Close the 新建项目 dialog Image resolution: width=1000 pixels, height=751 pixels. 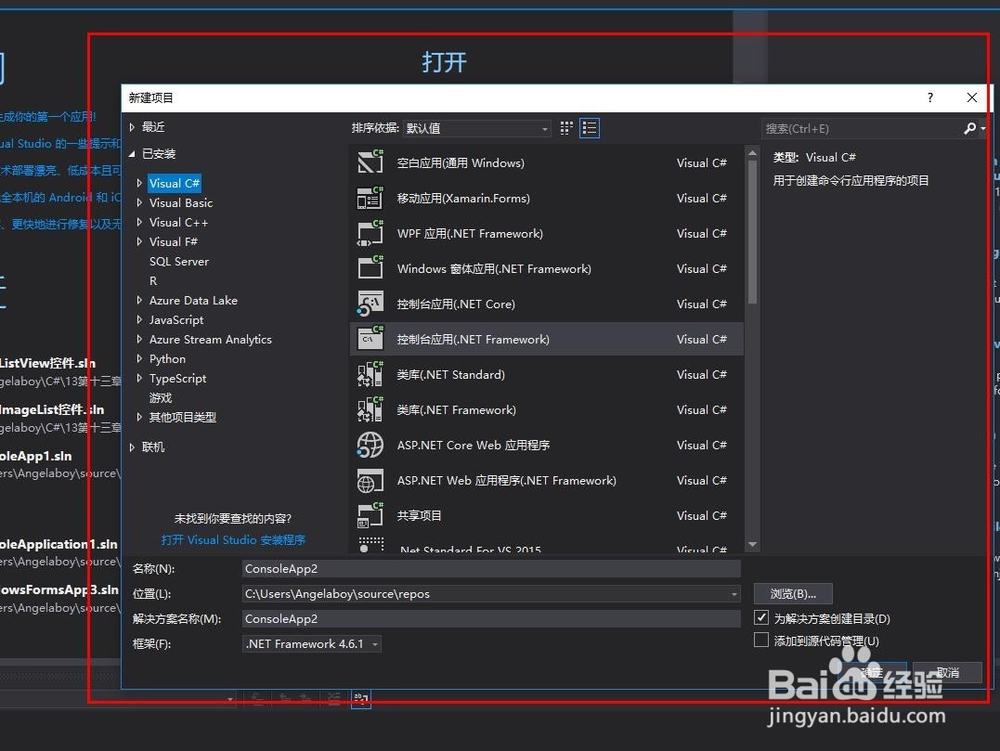pos(971,98)
